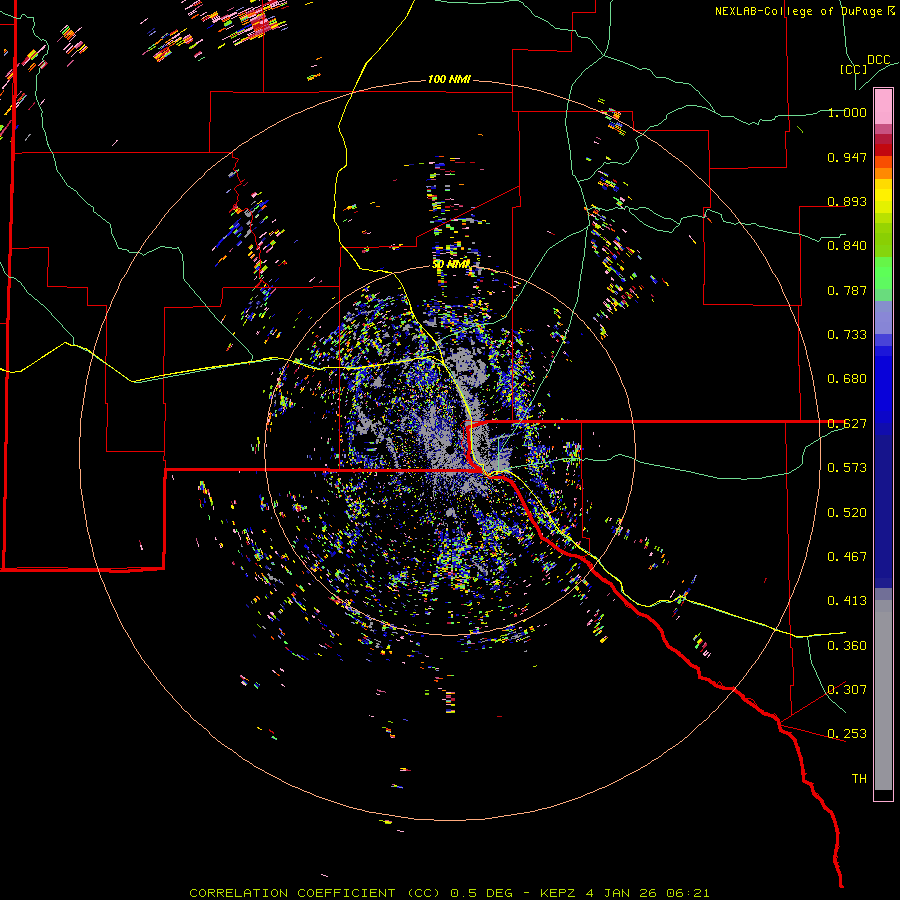
Task: Click the bright green color bar segment
Action: [x=883, y=273]
